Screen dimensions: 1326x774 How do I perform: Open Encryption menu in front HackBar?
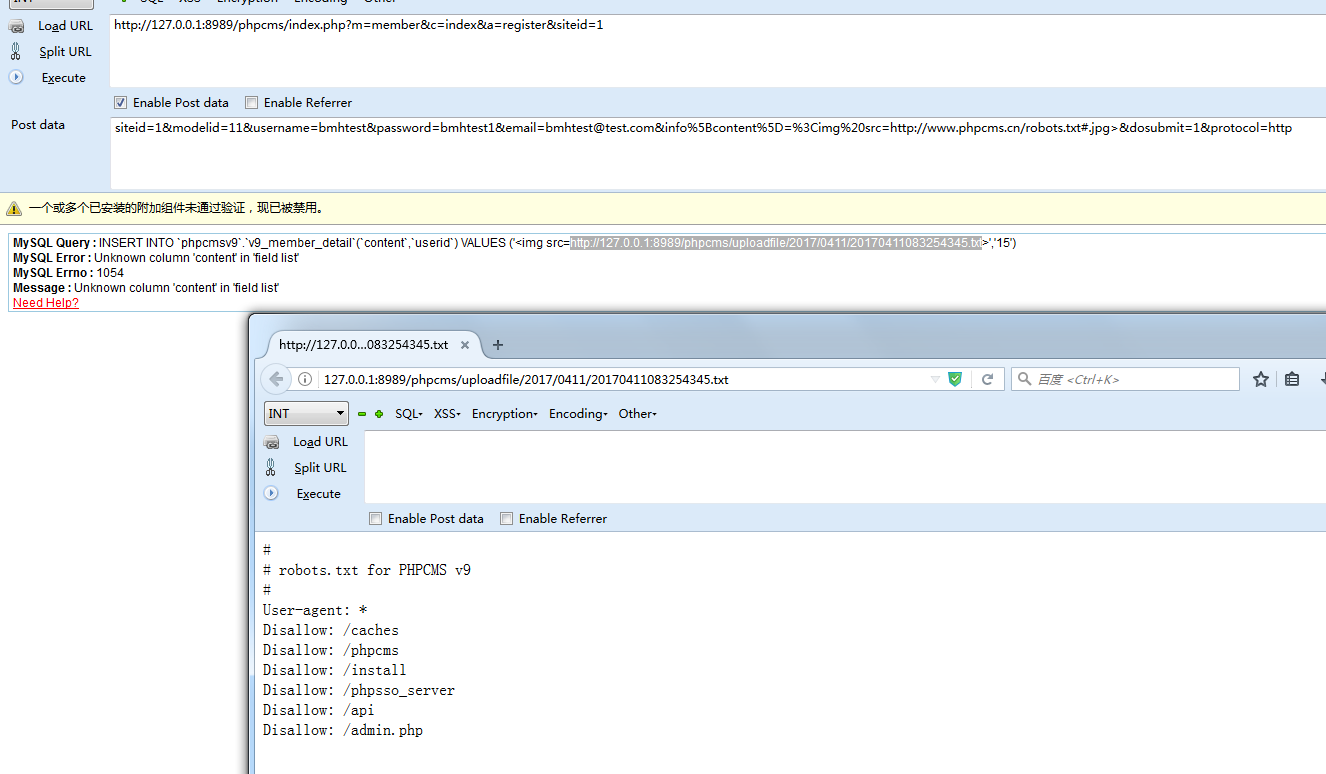(x=505, y=414)
